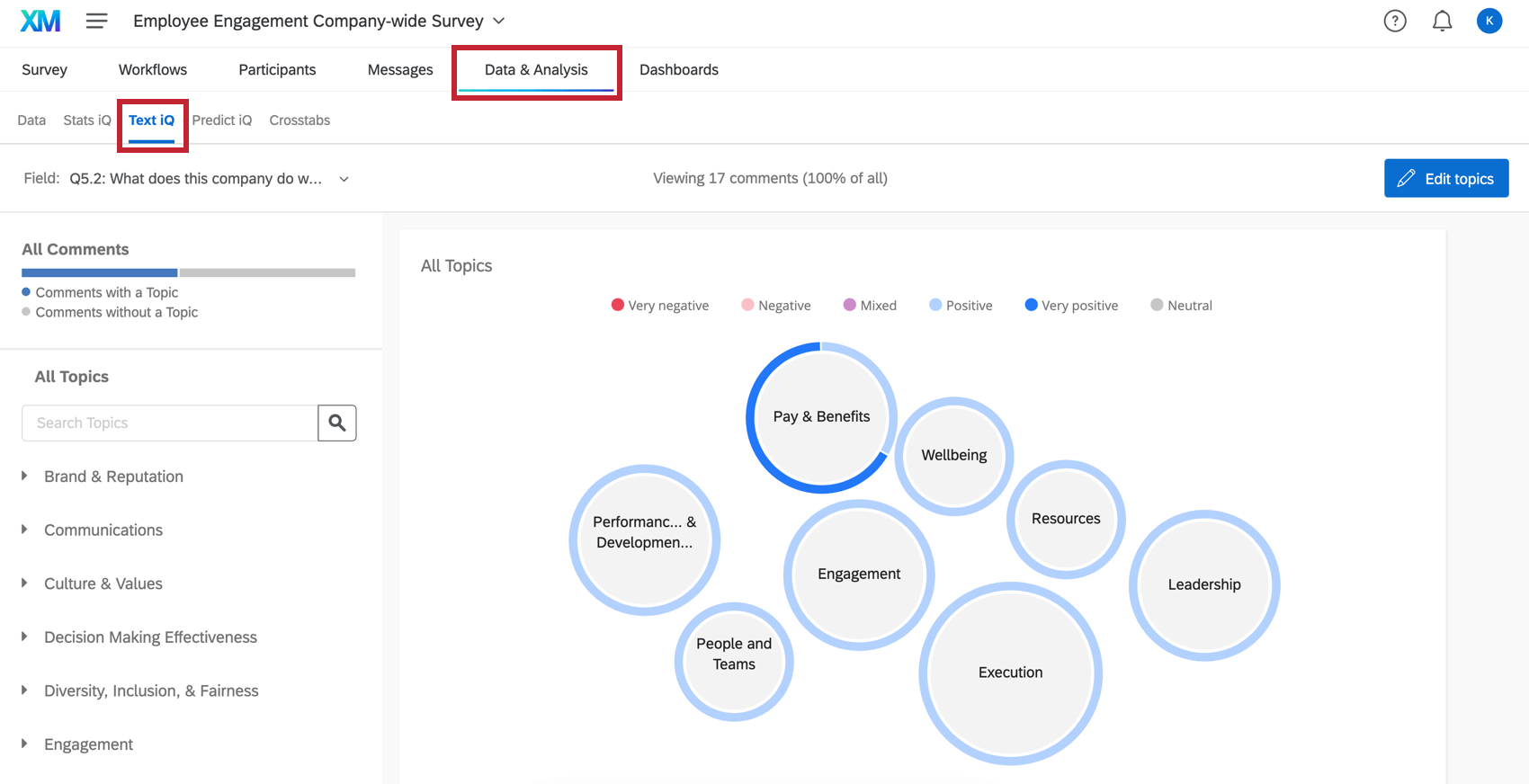Click the Brand & Reputation topic label

(x=113, y=477)
